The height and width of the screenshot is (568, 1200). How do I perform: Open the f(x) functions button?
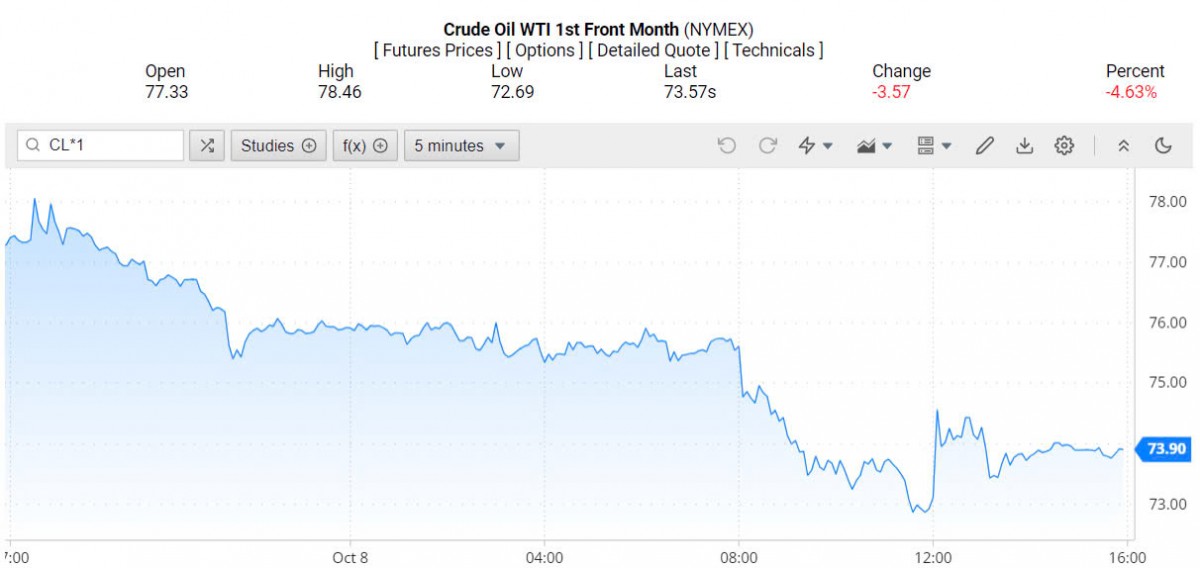pyautogui.click(x=365, y=146)
